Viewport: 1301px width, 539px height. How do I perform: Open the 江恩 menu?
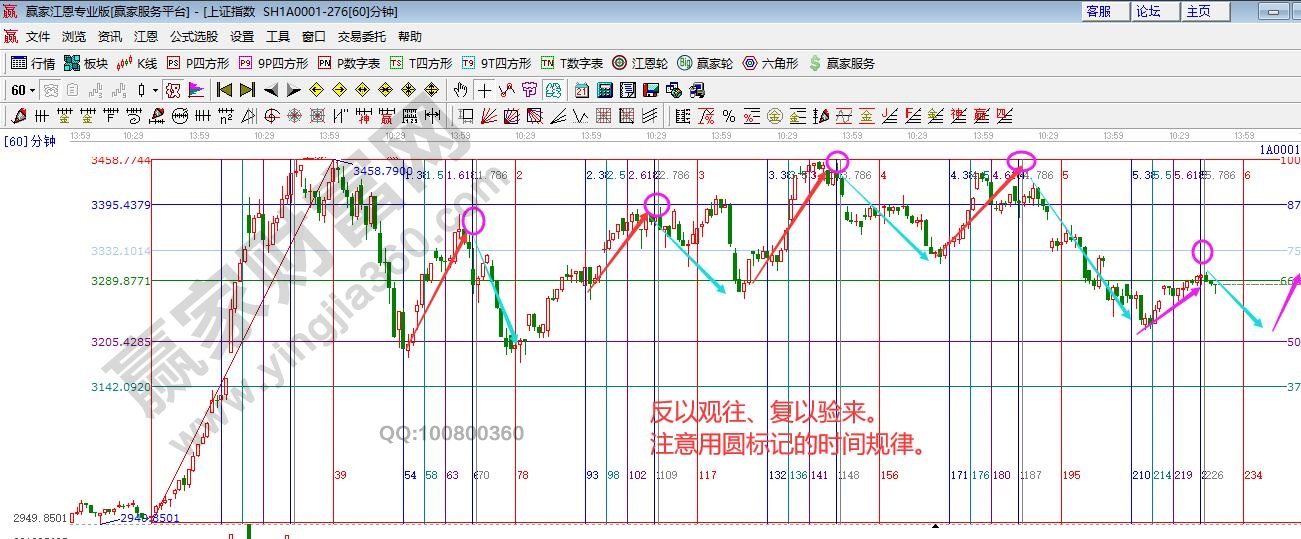pos(145,36)
